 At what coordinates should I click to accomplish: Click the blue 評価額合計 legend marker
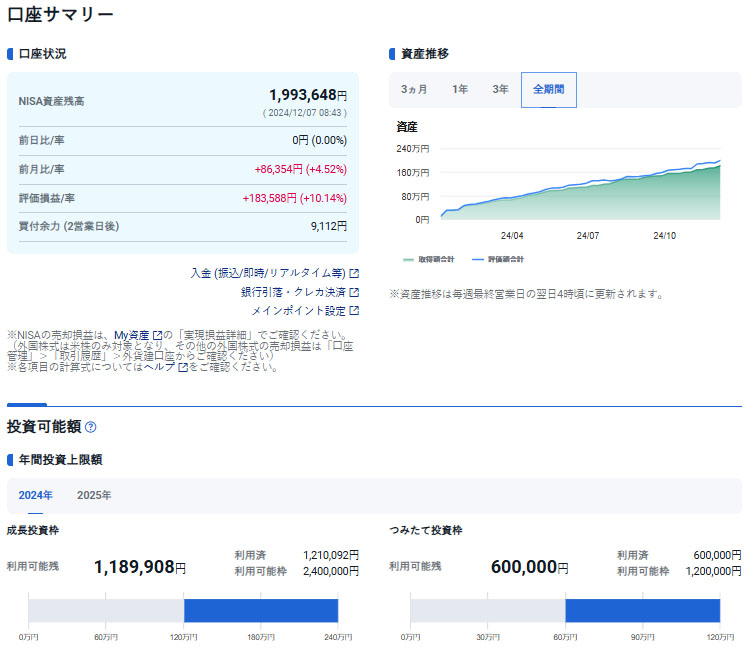477,259
